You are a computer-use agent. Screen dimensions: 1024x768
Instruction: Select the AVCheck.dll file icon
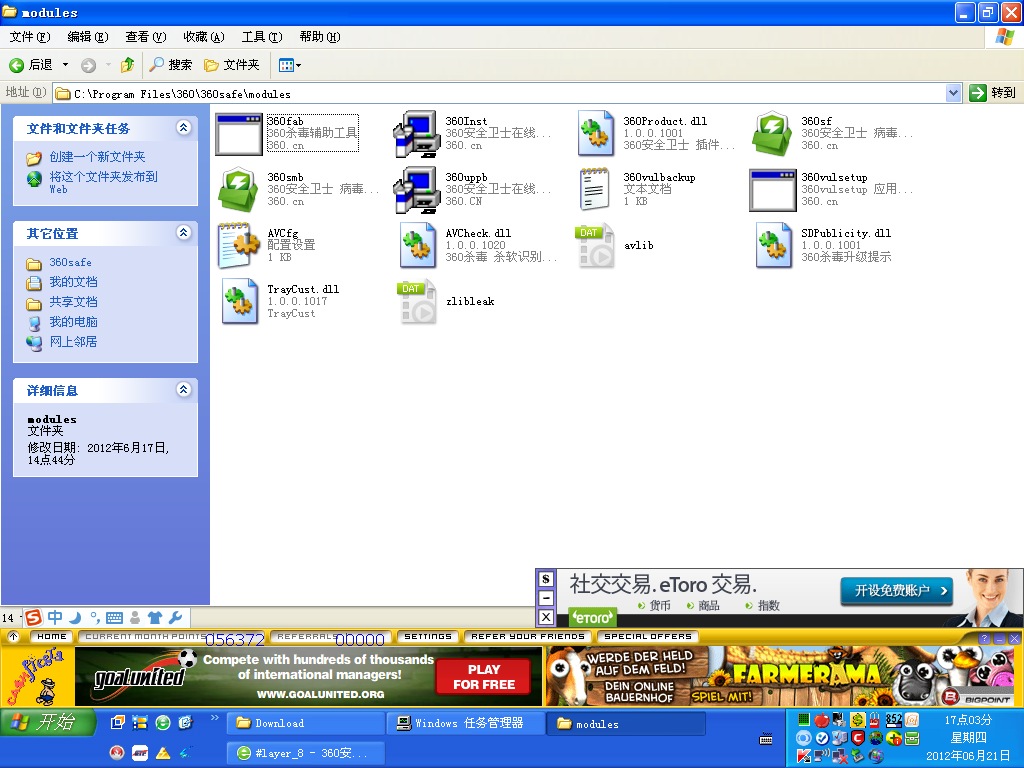point(417,246)
